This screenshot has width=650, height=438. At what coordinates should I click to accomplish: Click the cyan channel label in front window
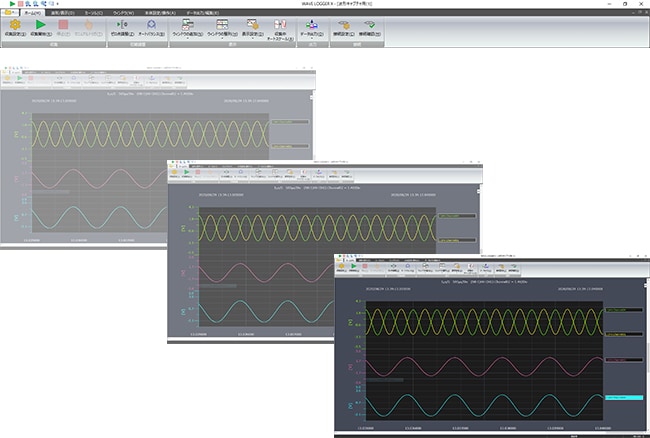[622, 397]
